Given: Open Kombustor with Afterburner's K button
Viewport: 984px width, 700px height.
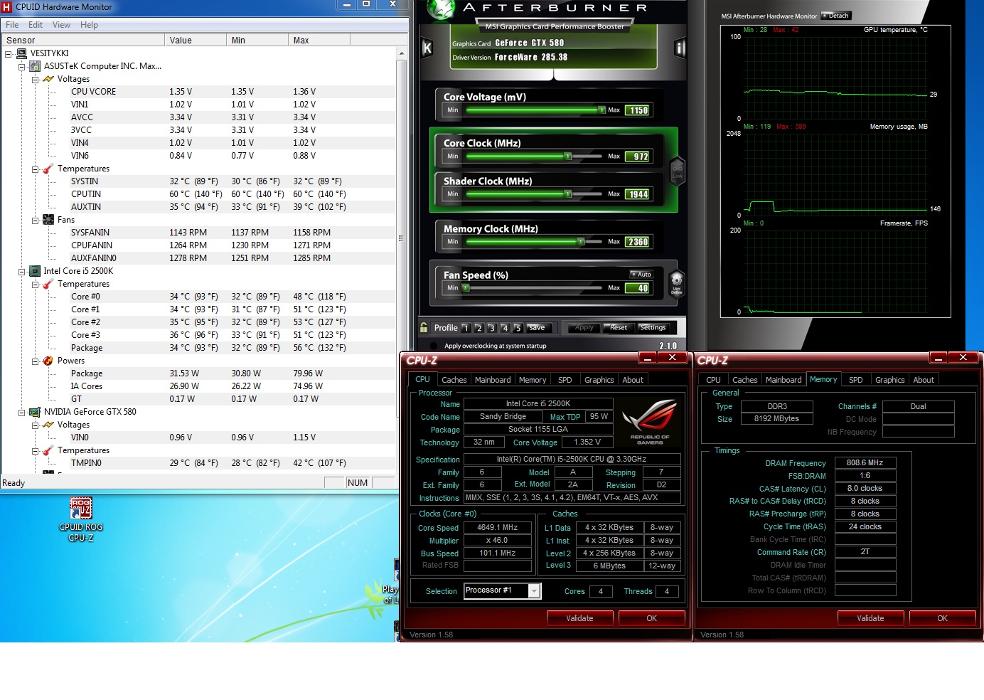Looking at the screenshot, I should tap(427, 48).
